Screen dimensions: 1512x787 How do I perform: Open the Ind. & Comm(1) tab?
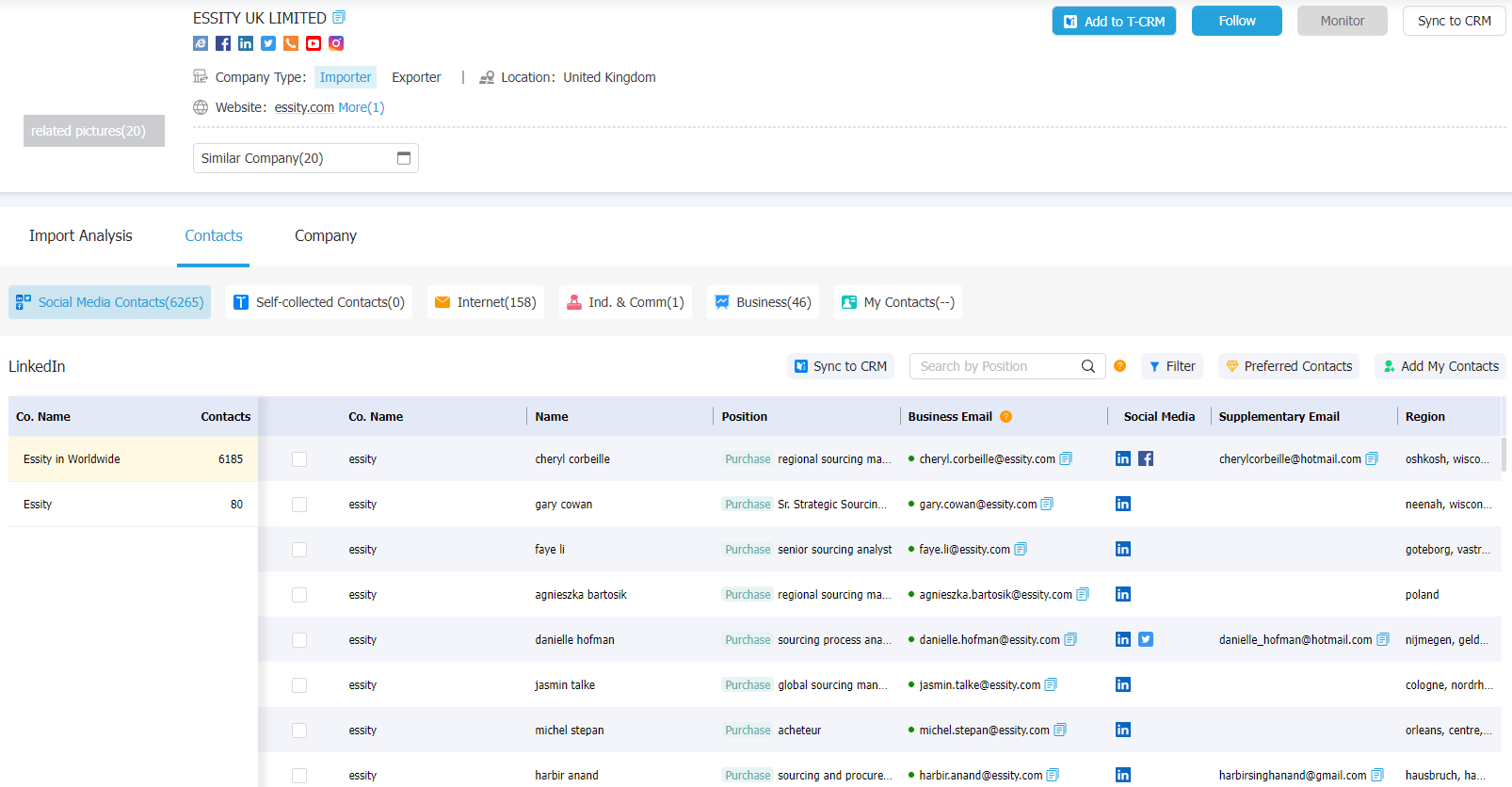(625, 302)
